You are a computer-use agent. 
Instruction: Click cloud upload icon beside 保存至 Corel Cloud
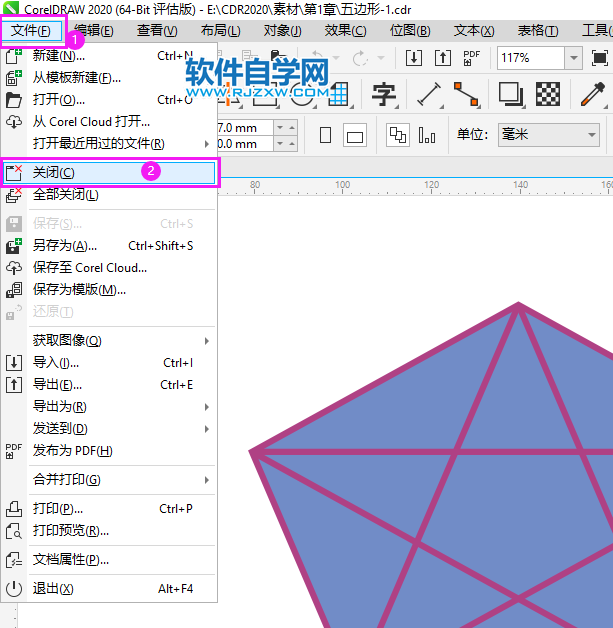click(x=14, y=268)
